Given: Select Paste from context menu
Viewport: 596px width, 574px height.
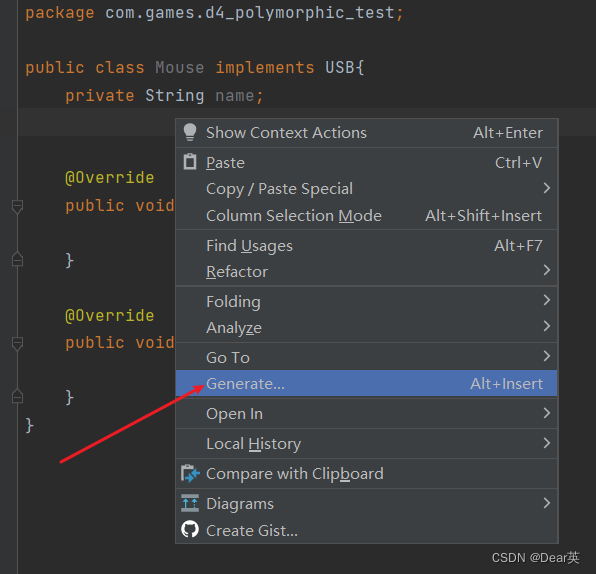Looking at the screenshot, I should (x=366, y=163).
